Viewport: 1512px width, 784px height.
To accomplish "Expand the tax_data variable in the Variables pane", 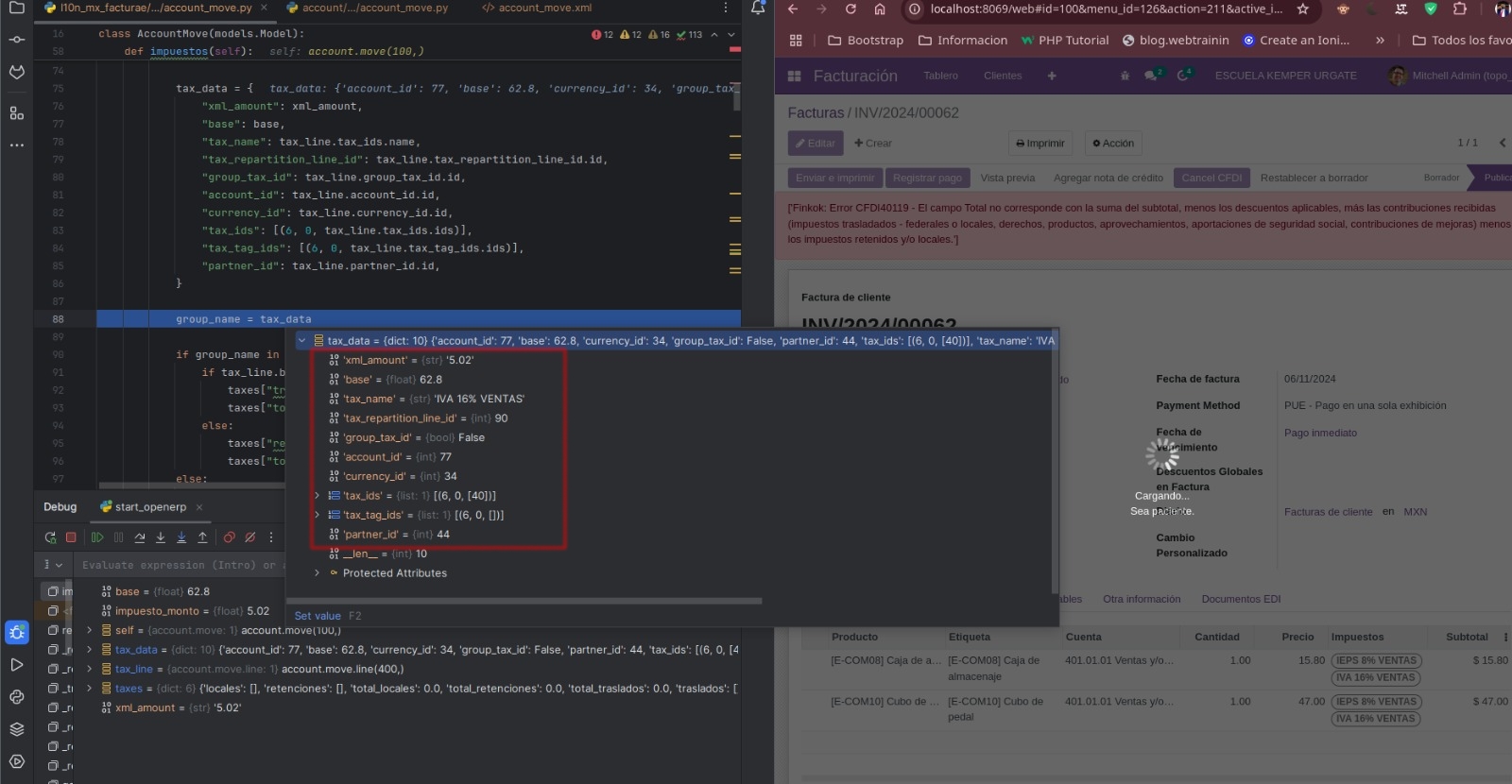I will [89, 650].
